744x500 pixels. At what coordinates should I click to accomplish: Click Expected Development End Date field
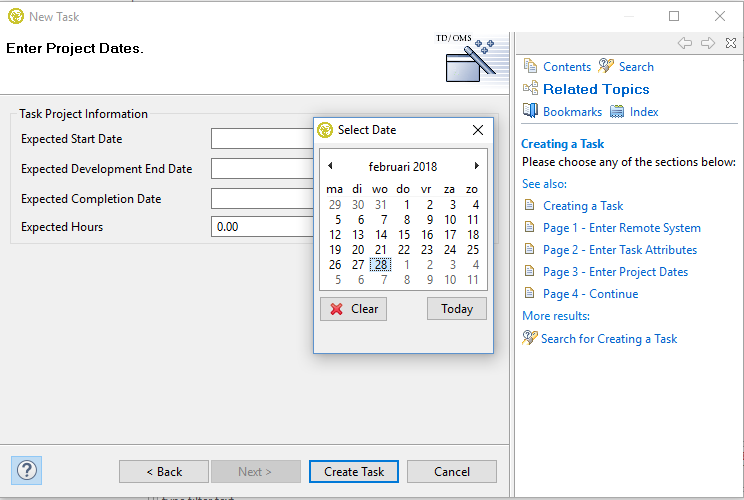(x=262, y=169)
